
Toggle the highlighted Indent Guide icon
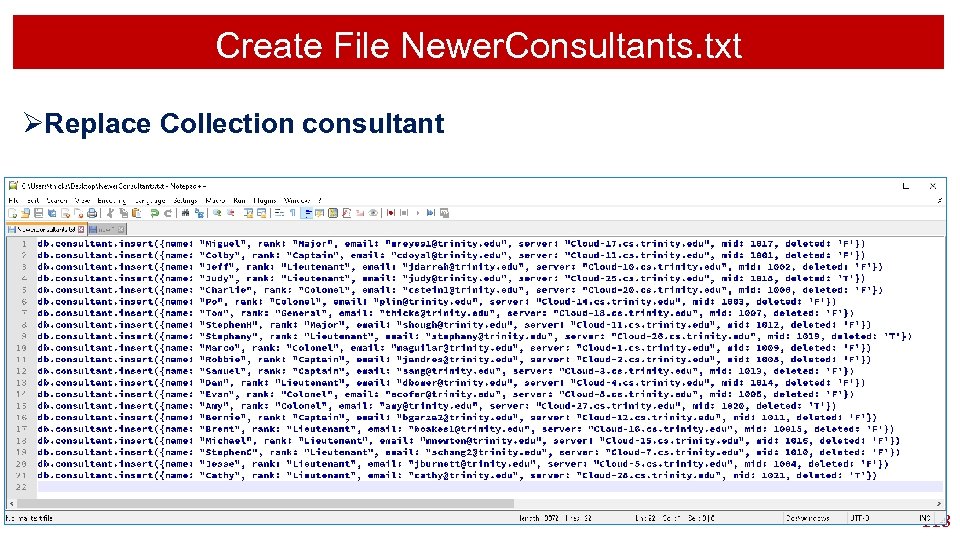click(x=307, y=213)
